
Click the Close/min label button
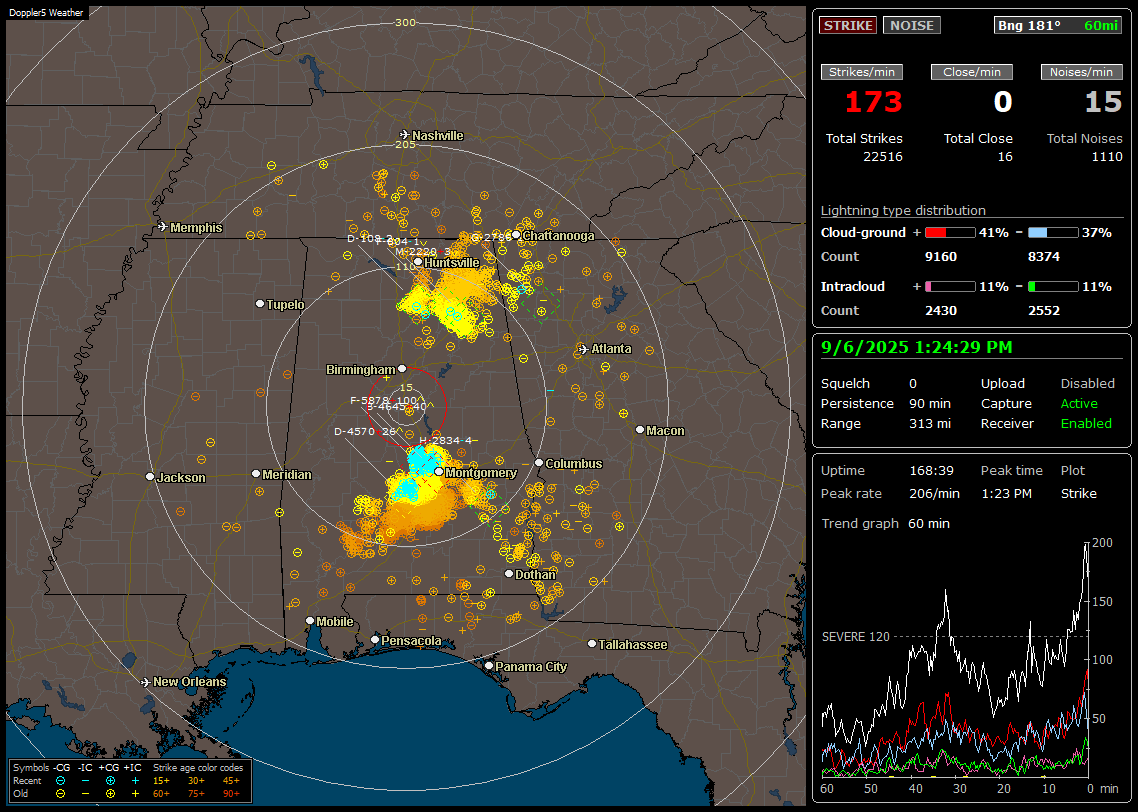972,72
